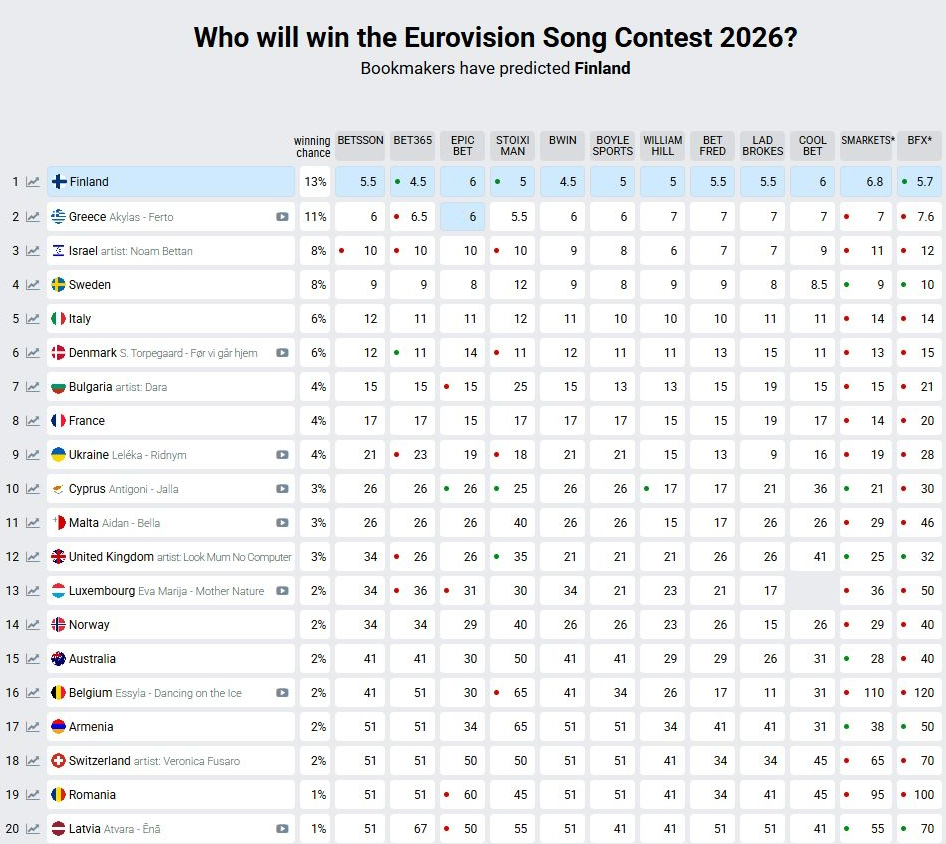Viewport: 946px width, 844px height.
Task: Click Finland's 13% winning chance cell
Action: click(x=315, y=182)
